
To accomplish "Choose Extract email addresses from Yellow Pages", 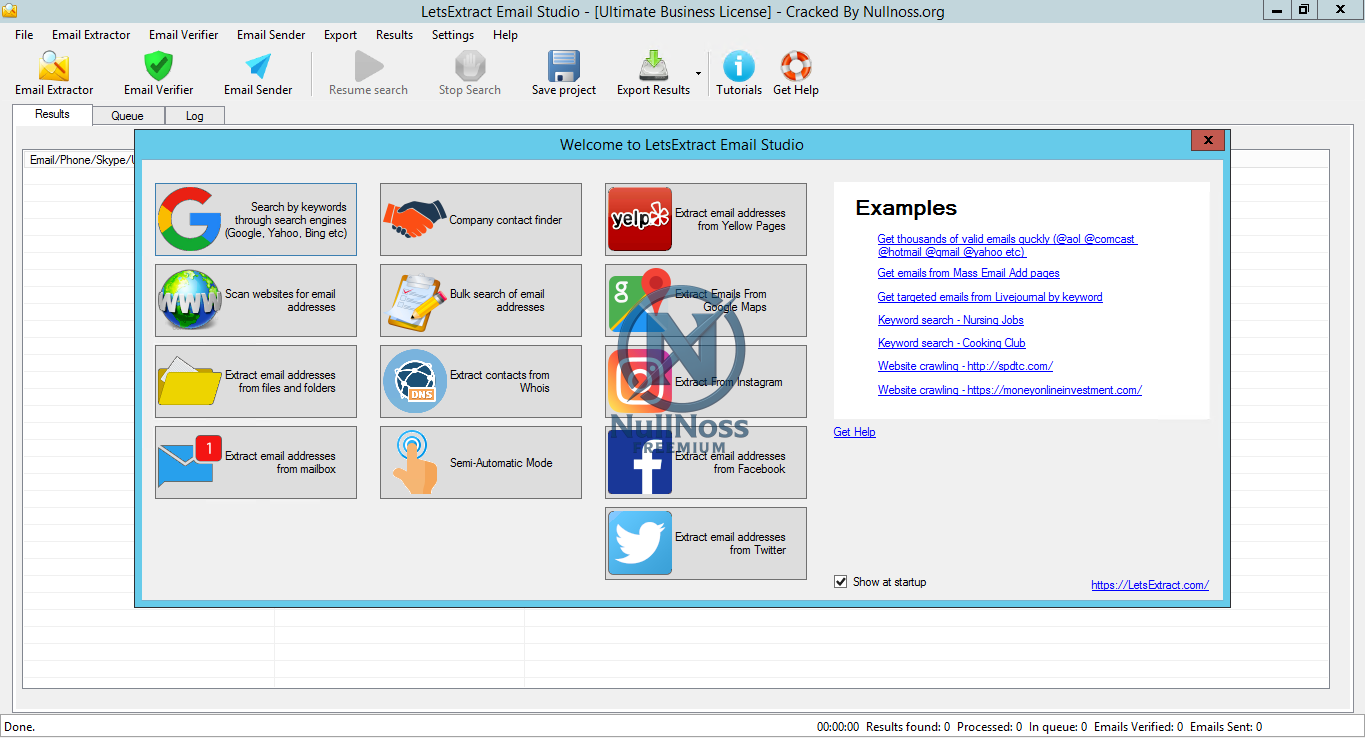I will pos(705,219).
